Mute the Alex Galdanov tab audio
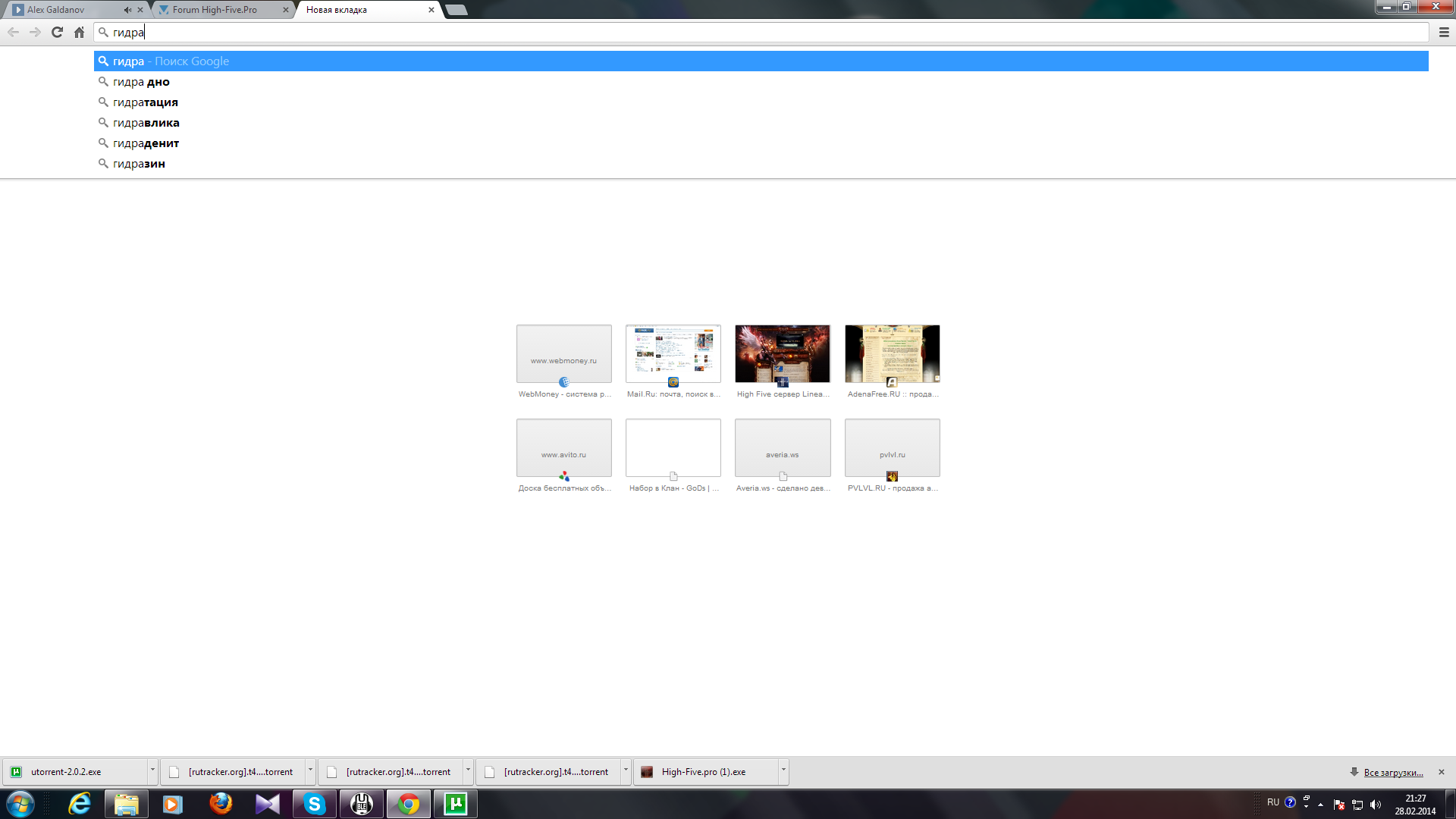Image resolution: width=1456 pixels, height=819 pixels. click(x=127, y=10)
